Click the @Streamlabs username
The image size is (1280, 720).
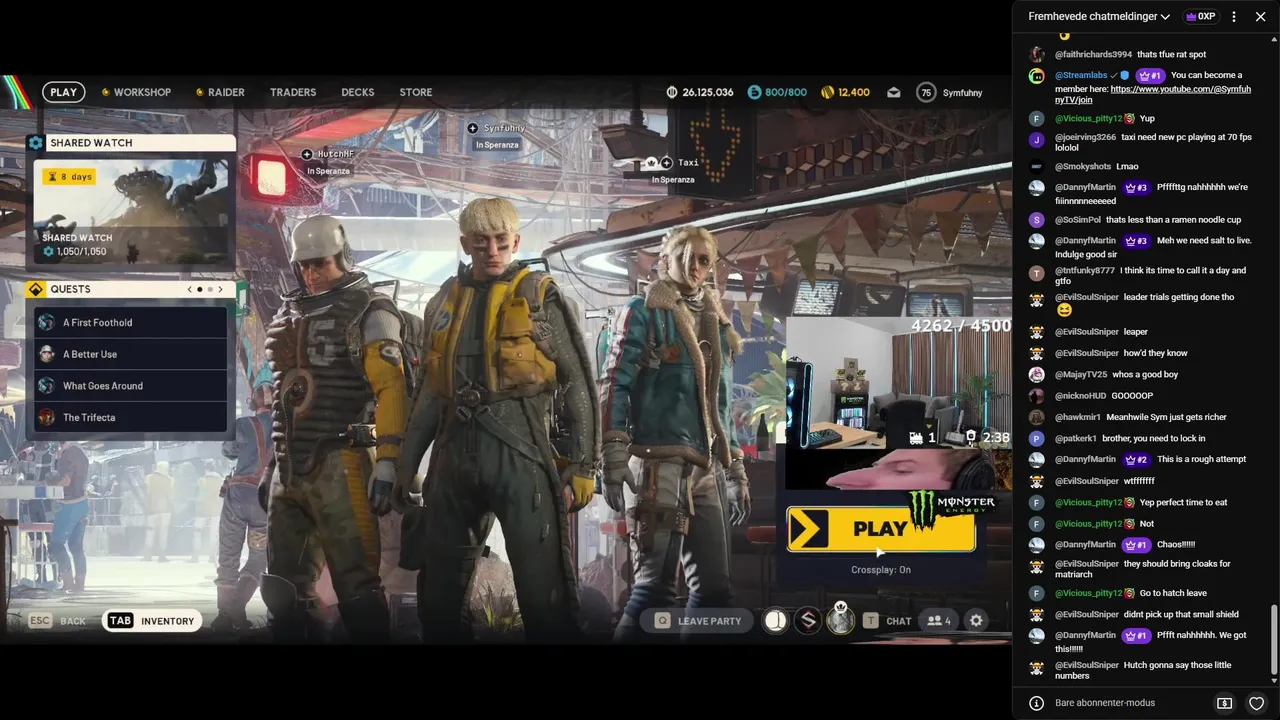(1079, 75)
